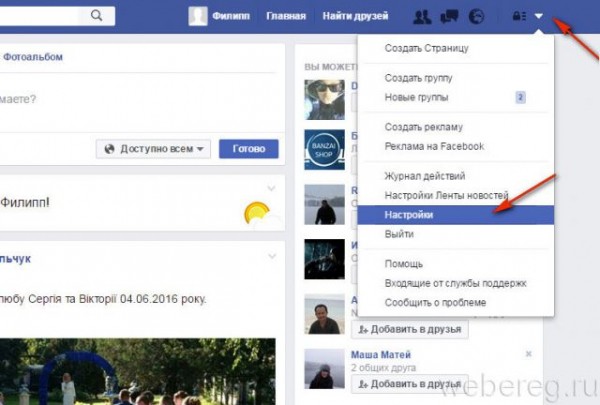Click the Новые группы count badge
600x405 pixels.
point(520,97)
